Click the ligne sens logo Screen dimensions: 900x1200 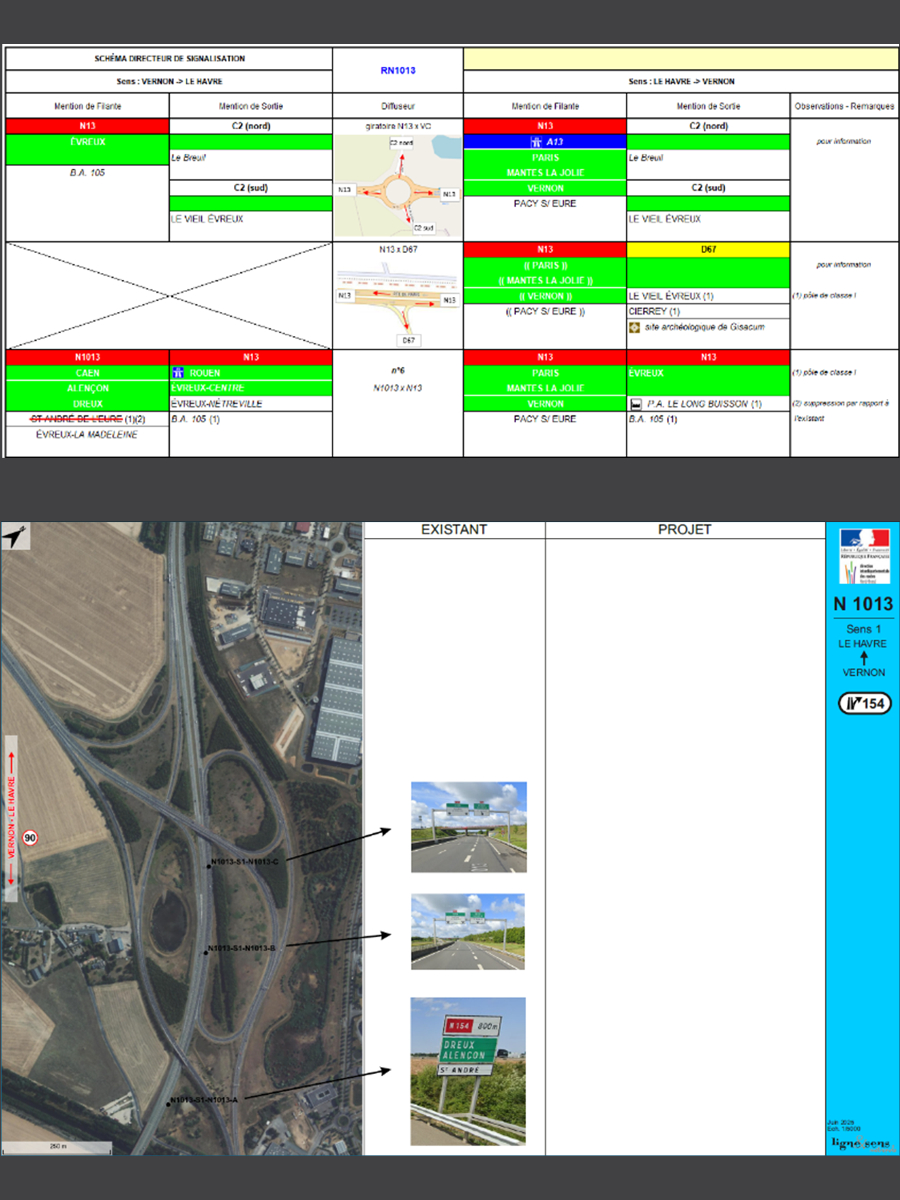(x=861, y=1143)
